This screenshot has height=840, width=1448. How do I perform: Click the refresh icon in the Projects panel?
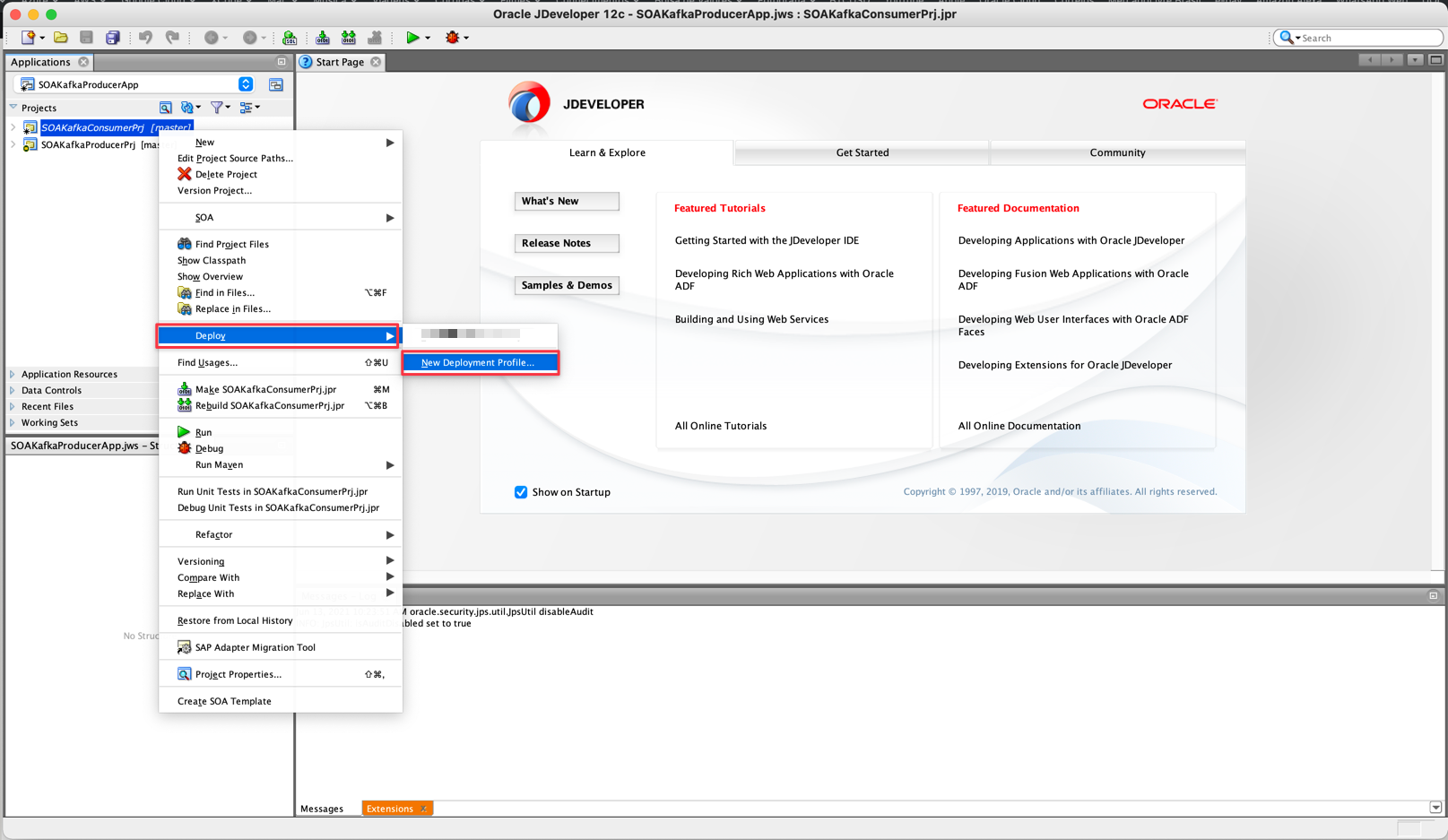click(186, 107)
